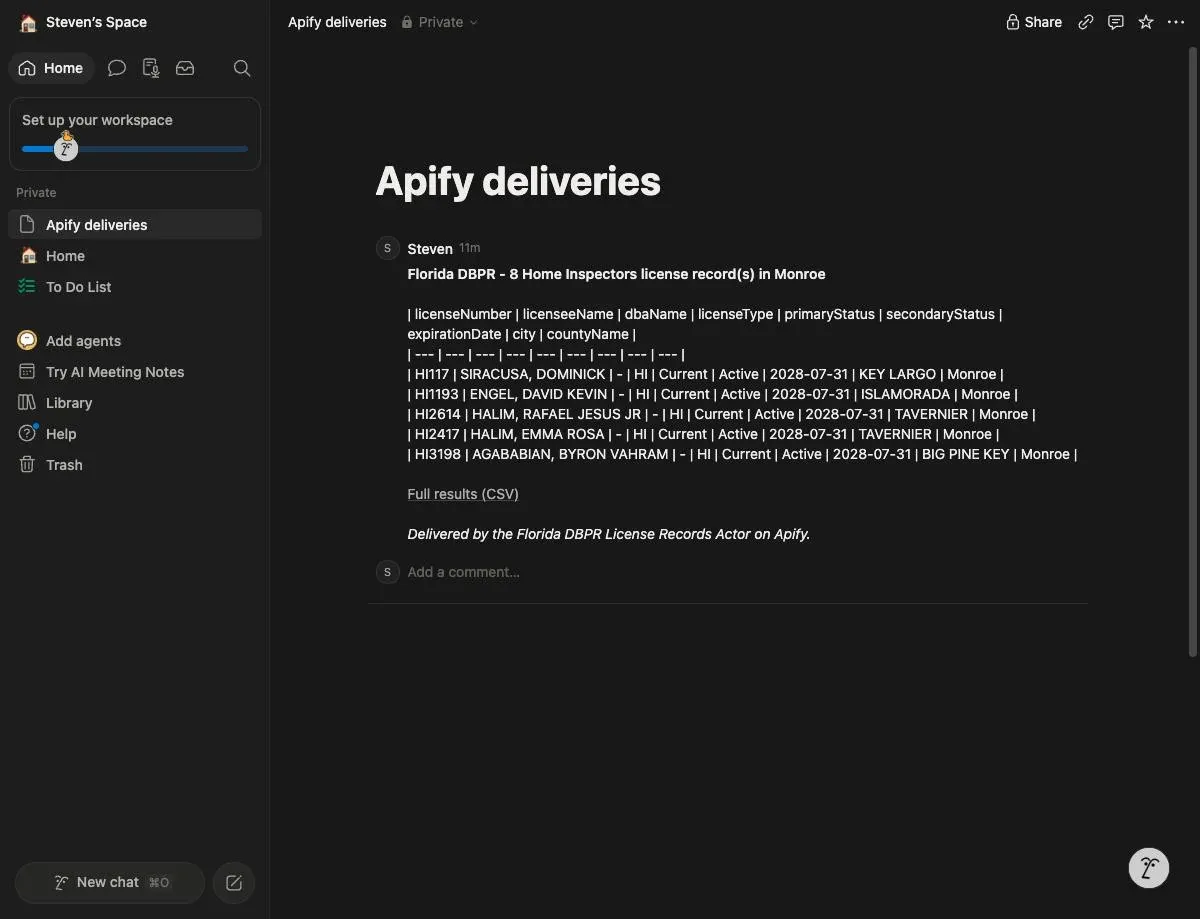Open the Full results (CSV) link

click(x=463, y=494)
